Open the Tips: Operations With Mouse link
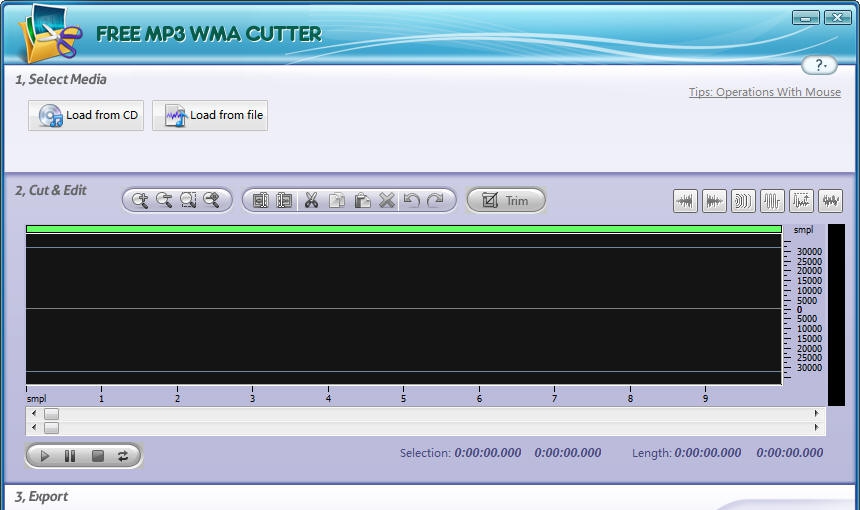Image resolution: width=860 pixels, height=510 pixels. pyautogui.click(x=765, y=92)
